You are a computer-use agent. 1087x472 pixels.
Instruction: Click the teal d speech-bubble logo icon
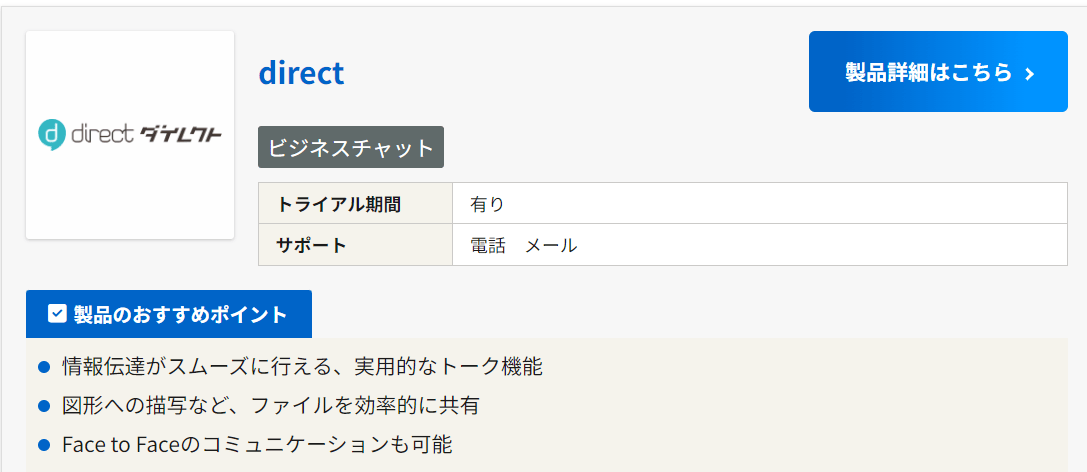pos(52,134)
